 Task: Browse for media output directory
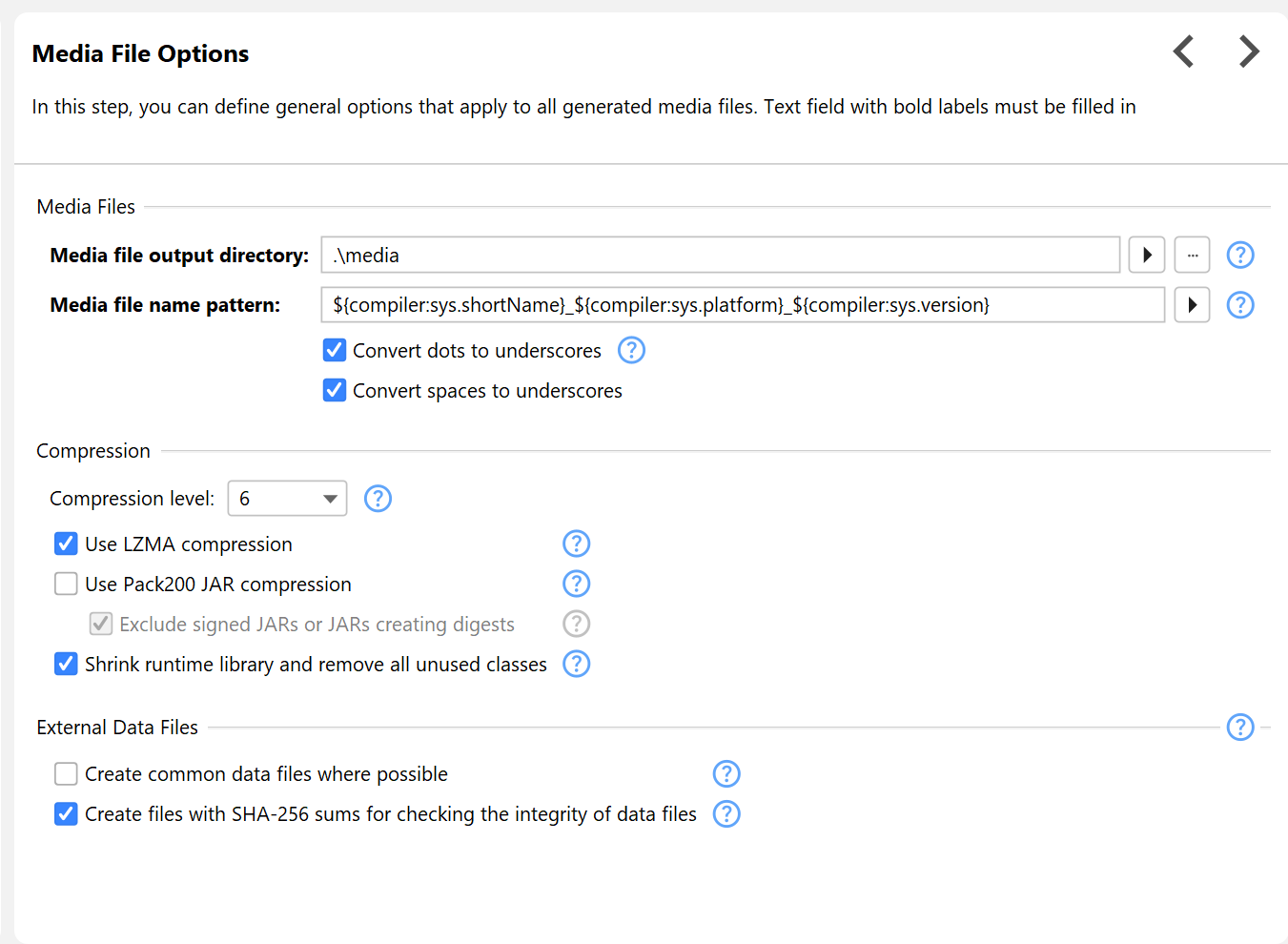tap(1192, 256)
